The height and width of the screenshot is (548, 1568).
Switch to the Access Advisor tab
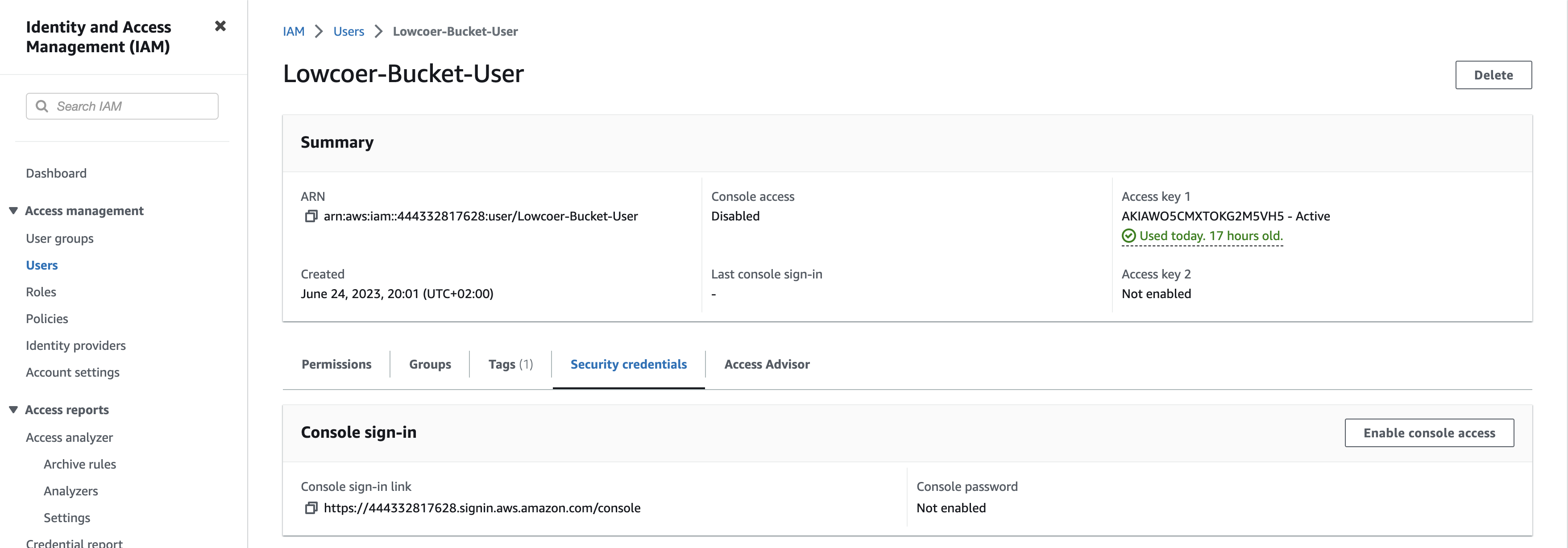[x=766, y=364]
